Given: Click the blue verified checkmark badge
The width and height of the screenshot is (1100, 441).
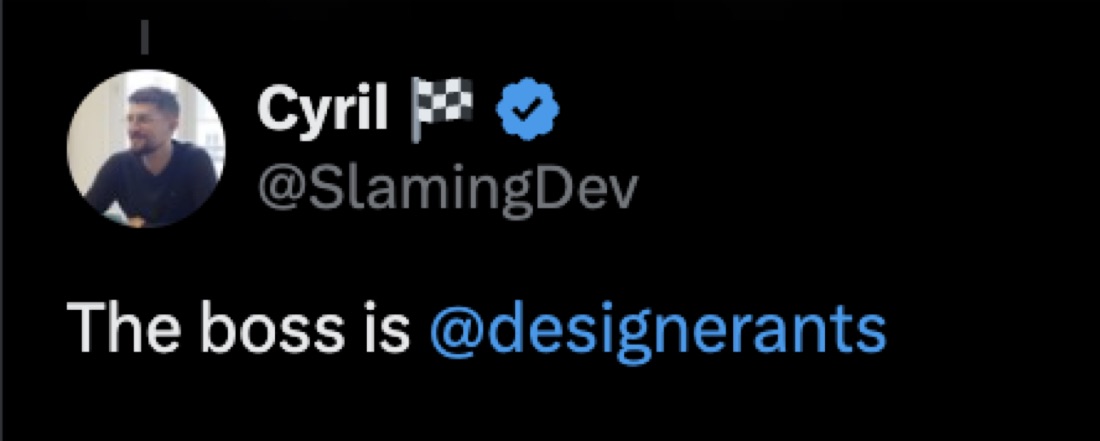Looking at the screenshot, I should pos(528,109).
